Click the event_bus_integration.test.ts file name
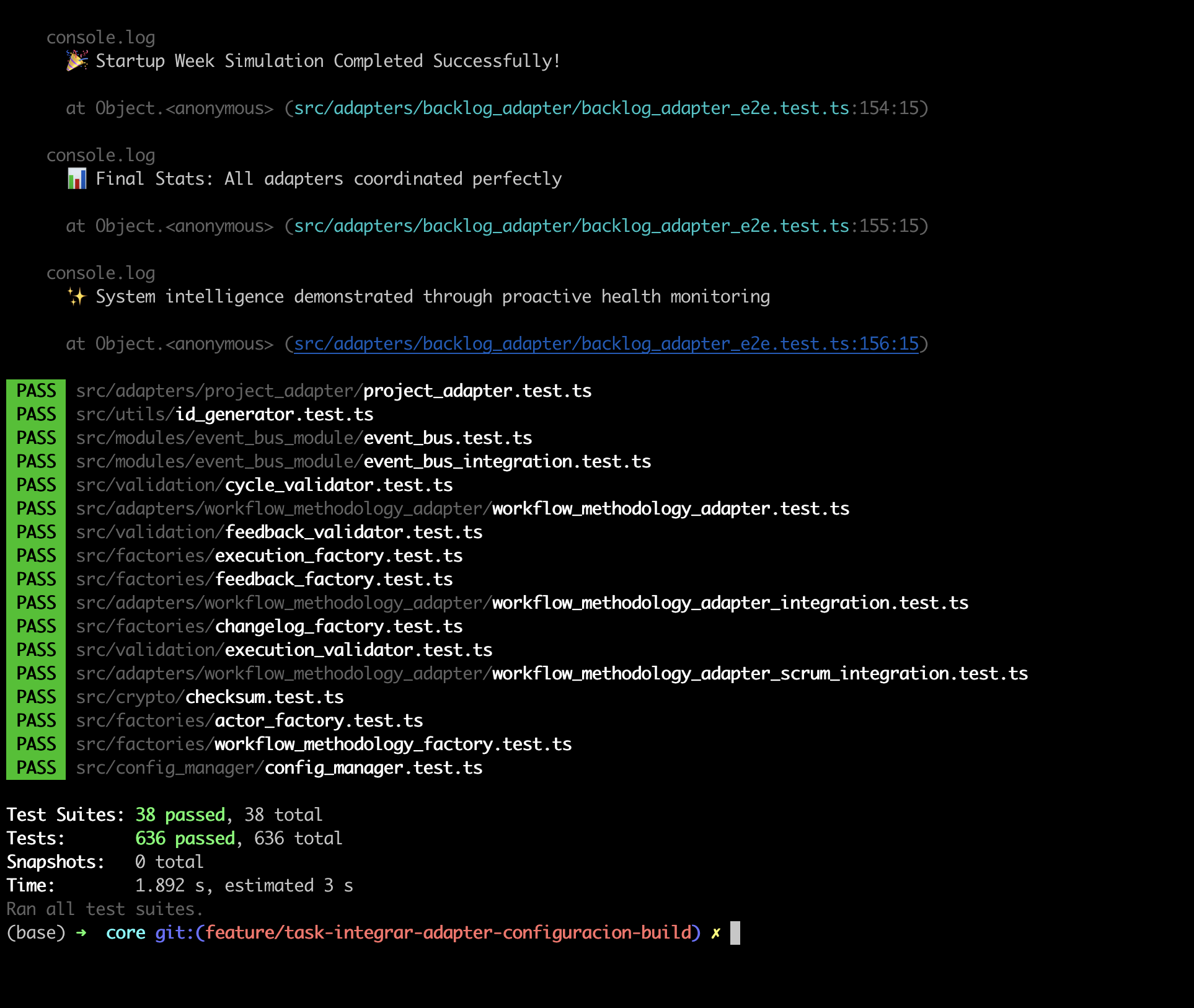 [x=506, y=461]
